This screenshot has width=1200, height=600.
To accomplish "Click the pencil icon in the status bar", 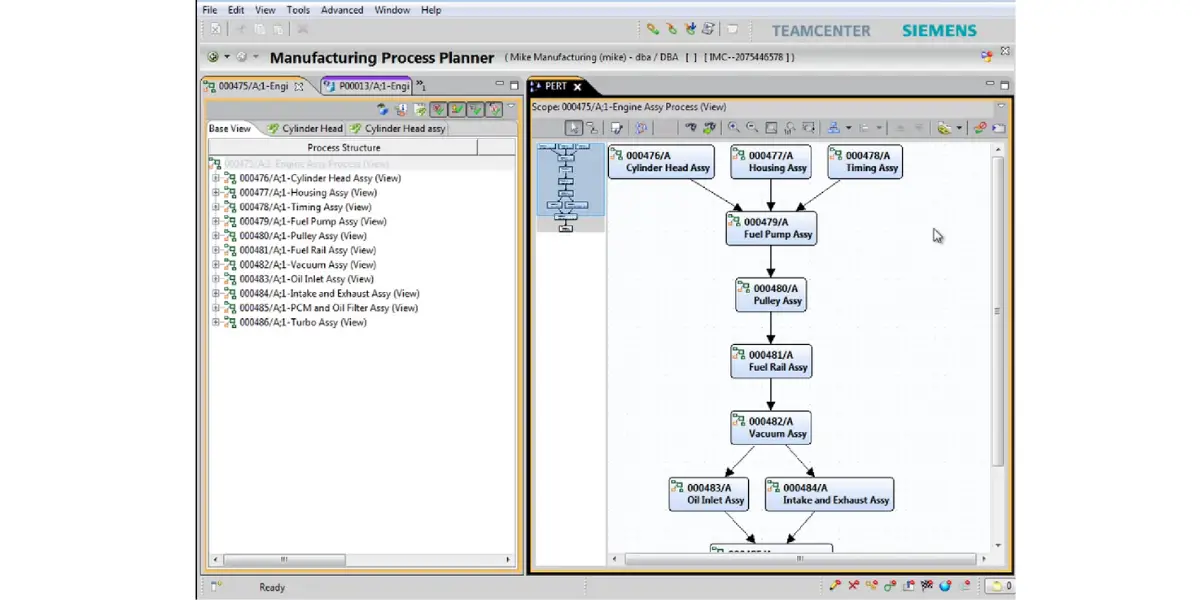I will (x=835, y=585).
